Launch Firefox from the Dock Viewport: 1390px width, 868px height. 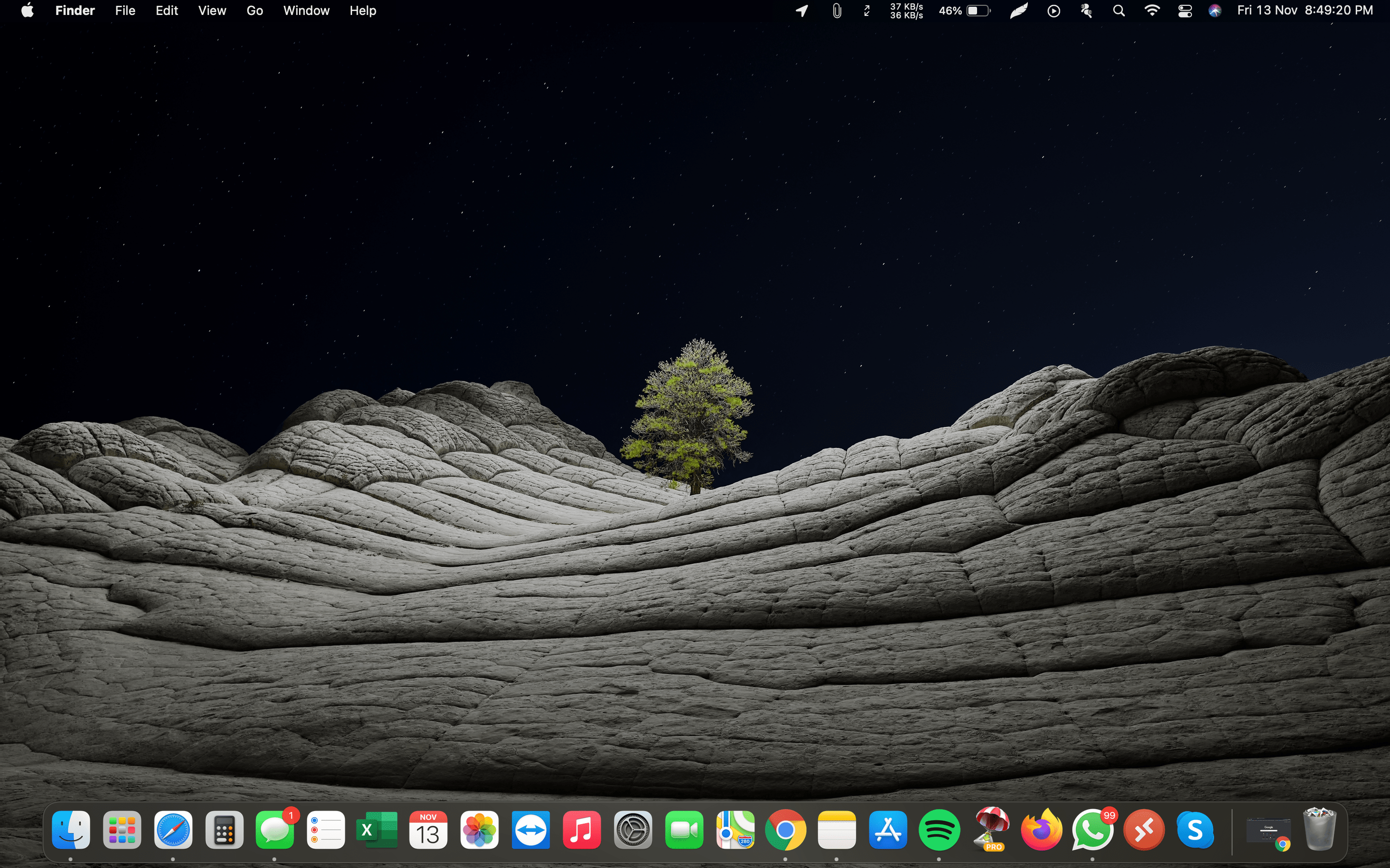click(x=1041, y=830)
